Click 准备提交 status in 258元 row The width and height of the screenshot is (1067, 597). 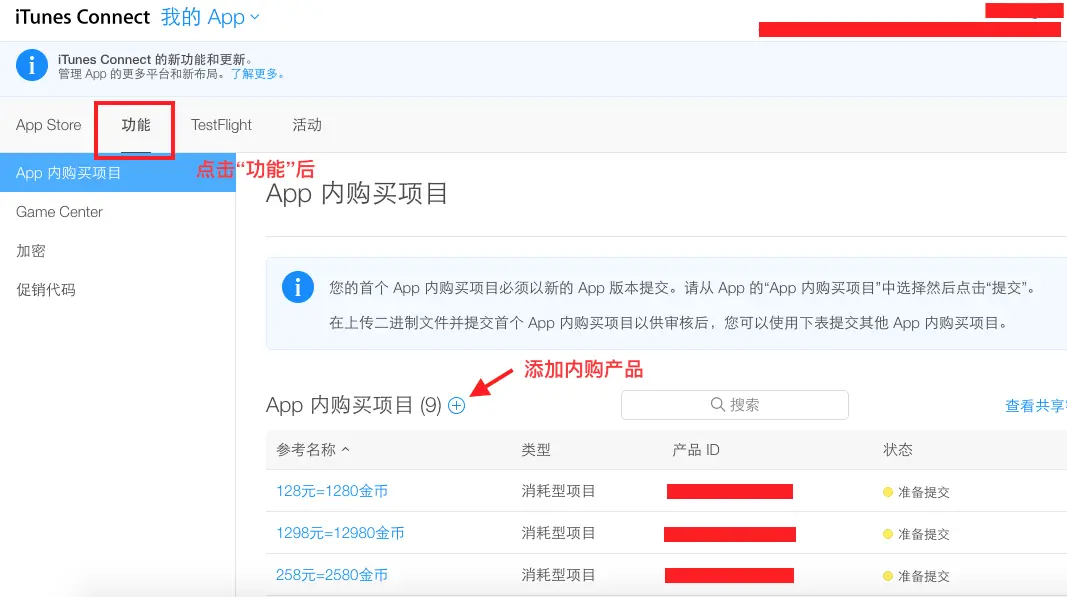(x=923, y=576)
